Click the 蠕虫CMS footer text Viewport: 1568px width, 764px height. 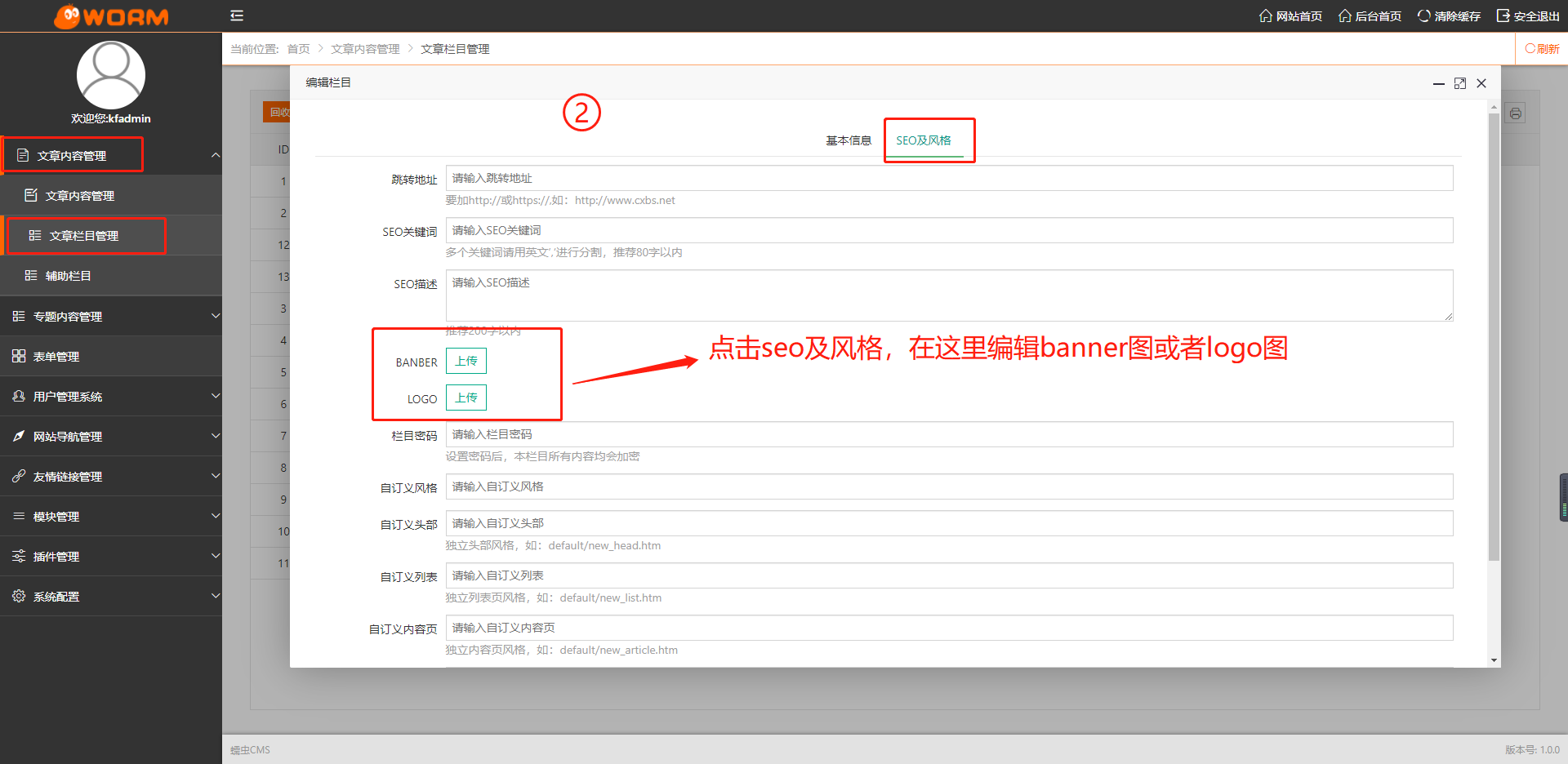250,750
